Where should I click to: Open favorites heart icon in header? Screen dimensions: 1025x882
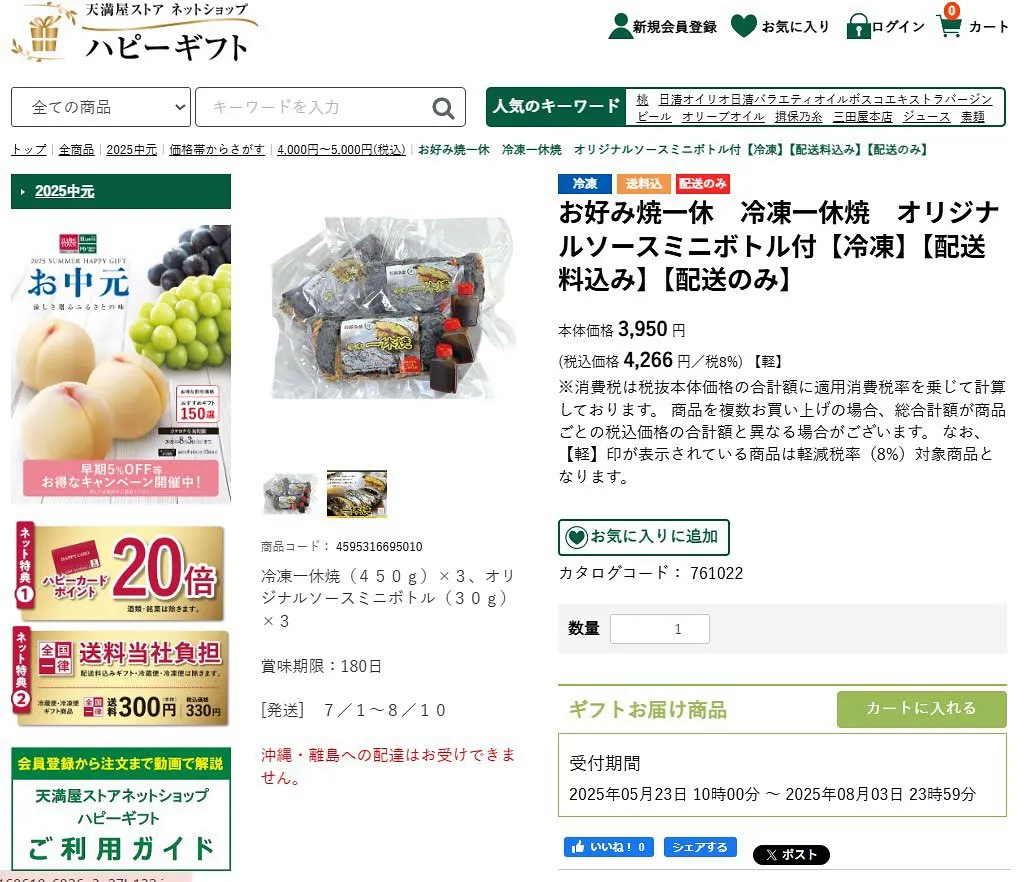coord(743,26)
